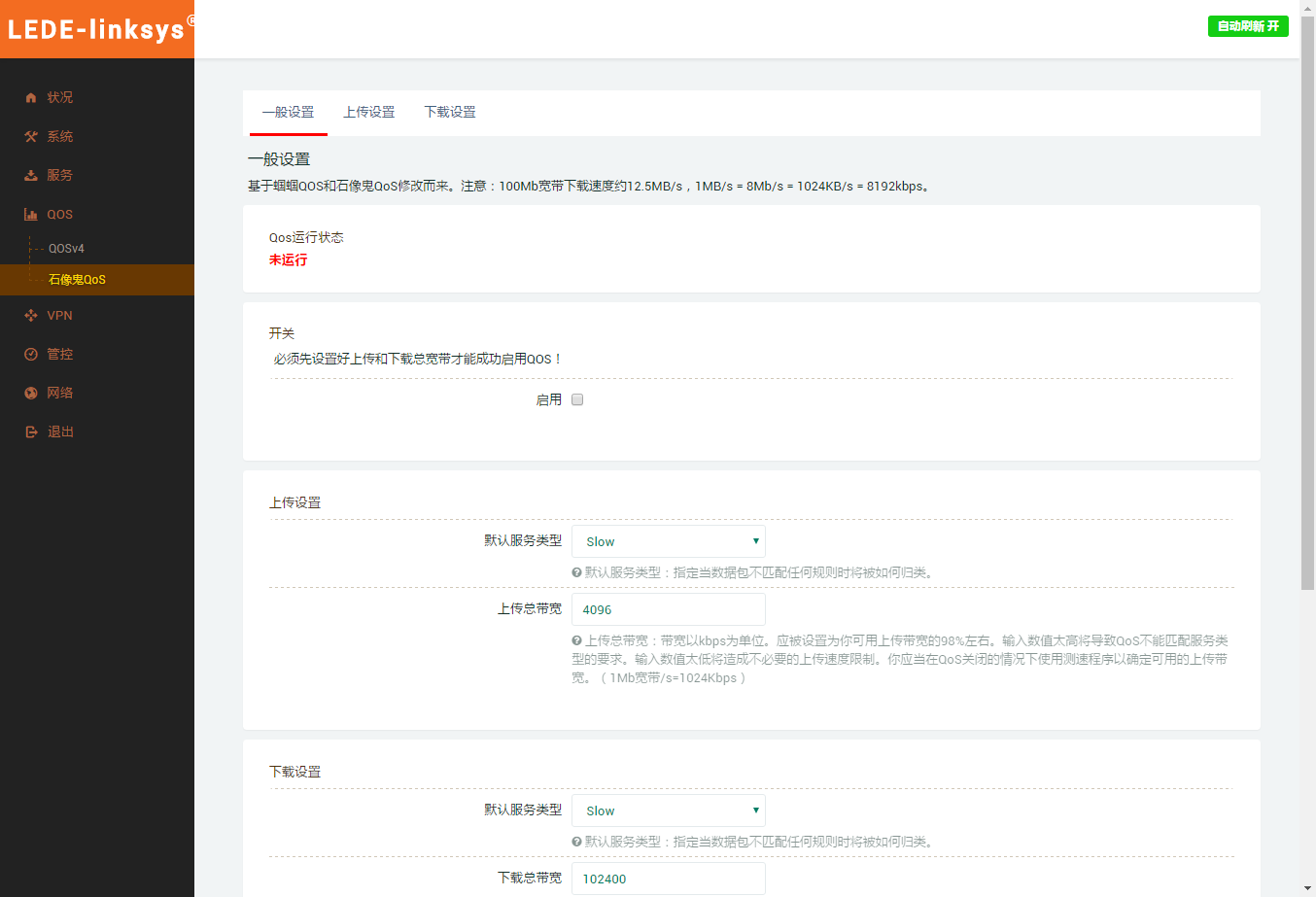Image resolution: width=1316 pixels, height=897 pixels.
Task: Select the 一般设置 tab
Action: click(288, 112)
